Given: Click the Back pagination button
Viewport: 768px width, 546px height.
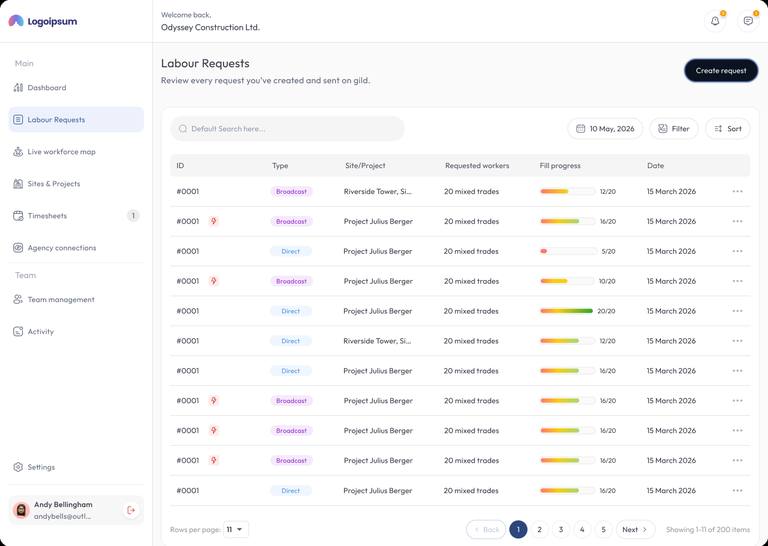Looking at the screenshot, I should [x=486, y=529].
